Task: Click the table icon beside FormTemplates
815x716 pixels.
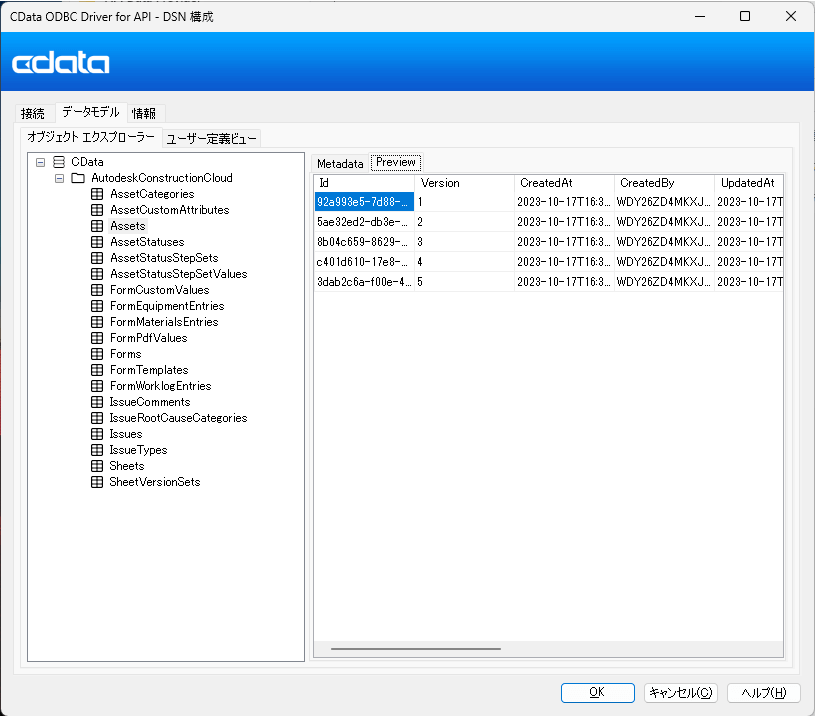Action: click(x=97, y=370)
